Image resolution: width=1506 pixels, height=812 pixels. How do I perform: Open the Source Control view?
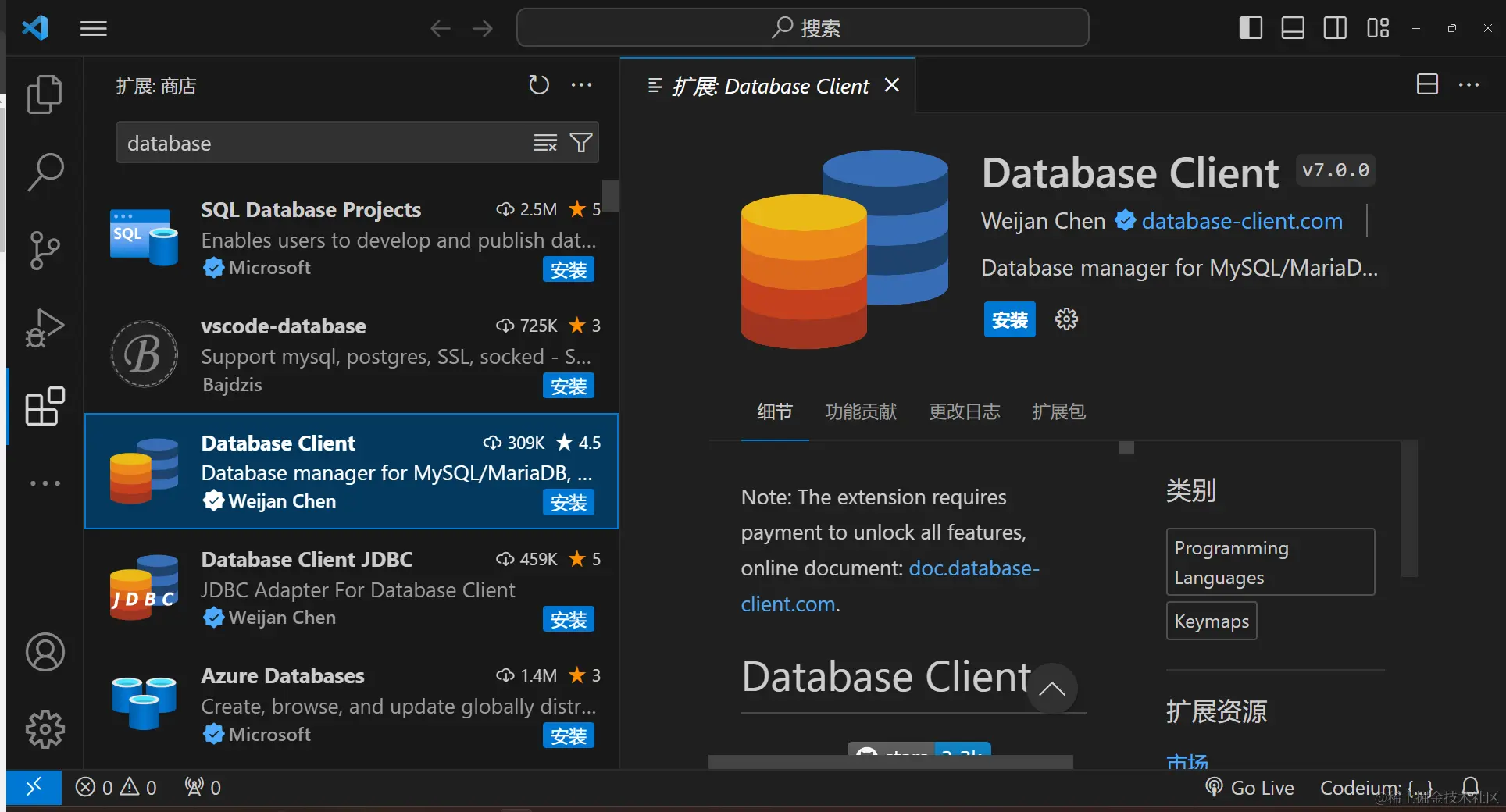pos(45,250)
